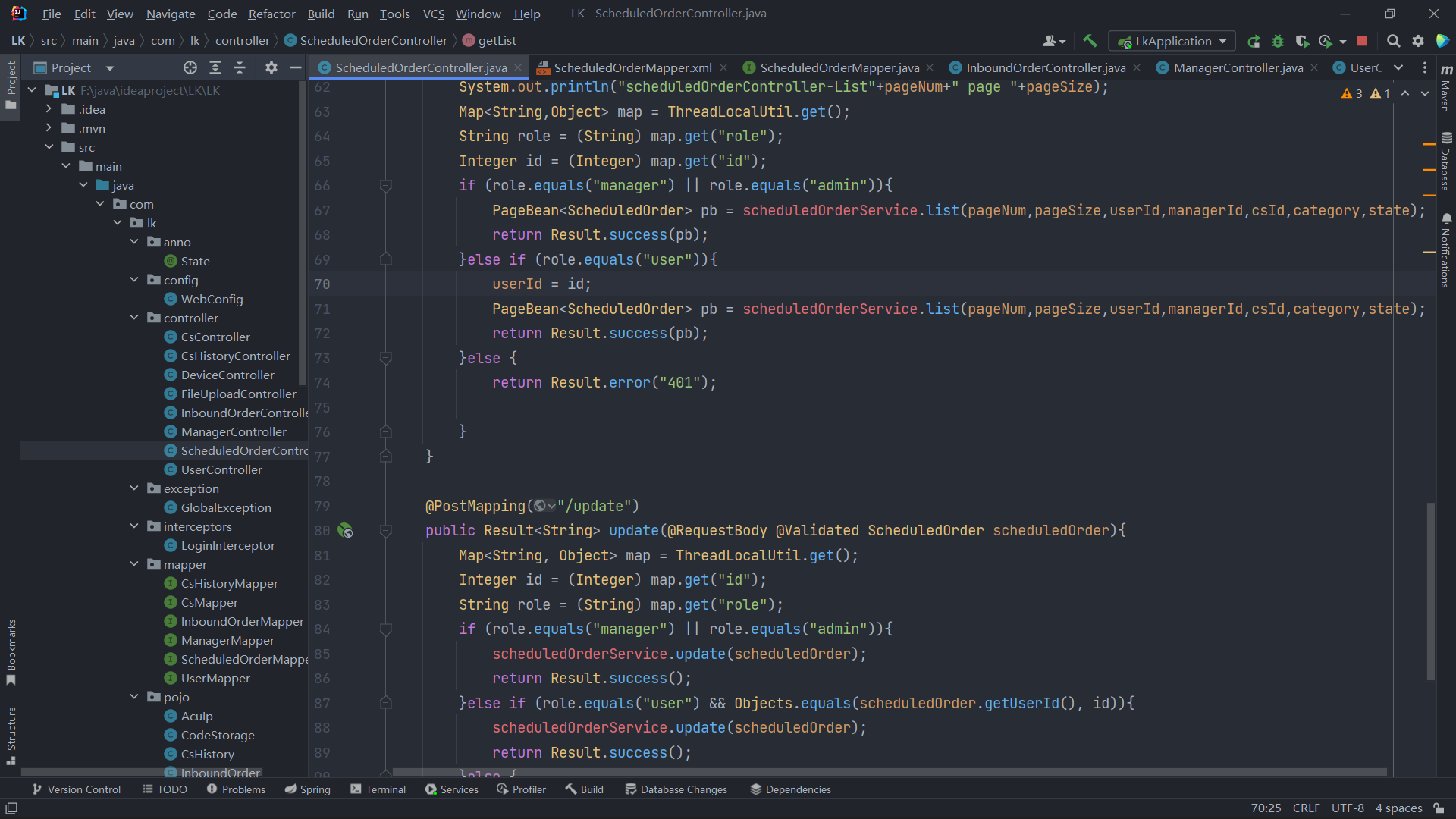Rerun LkApplication with the green rerun icon
The height and width of the screenshot is (819, 1456).
tap(1254, 41)
